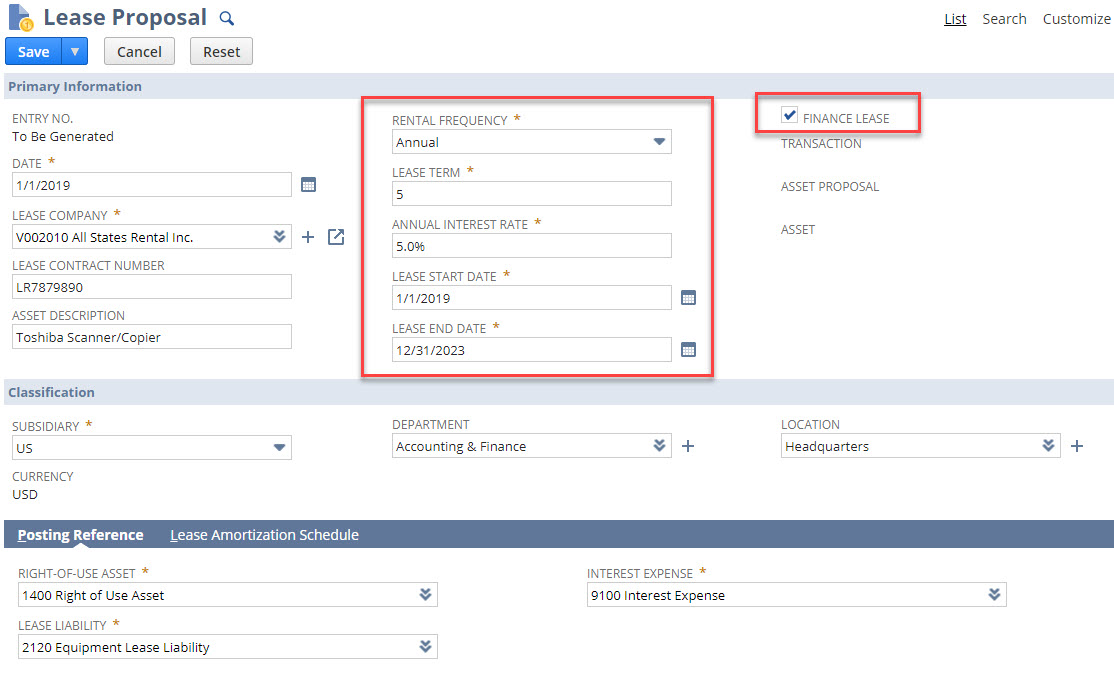Viewport: 1114px width, 675px height.
Task: Expand the Rental Frequency dropdown
Action: point(659,142)
